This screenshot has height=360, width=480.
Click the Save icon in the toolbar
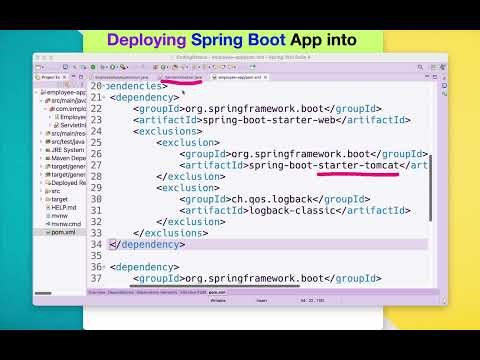(65, 67)
